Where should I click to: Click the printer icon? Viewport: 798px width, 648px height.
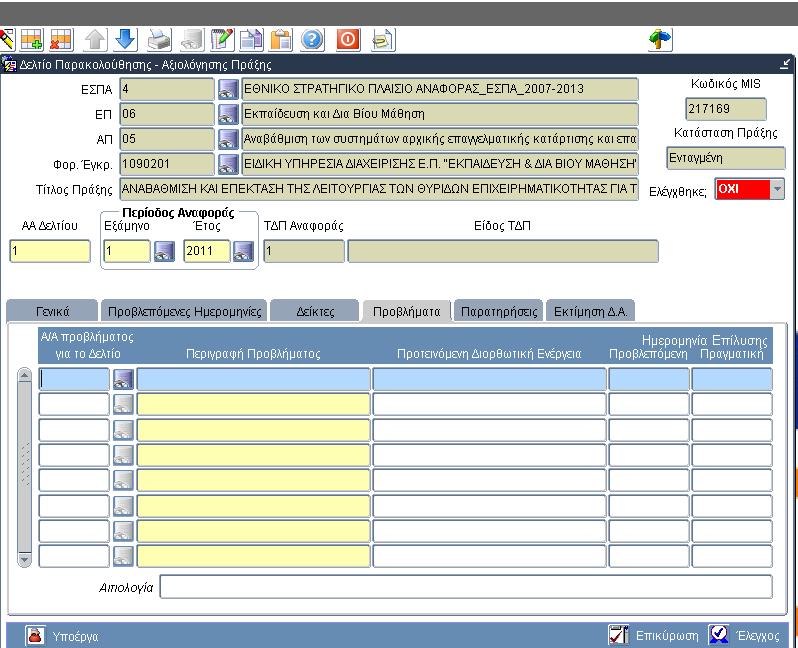point(160,40)
